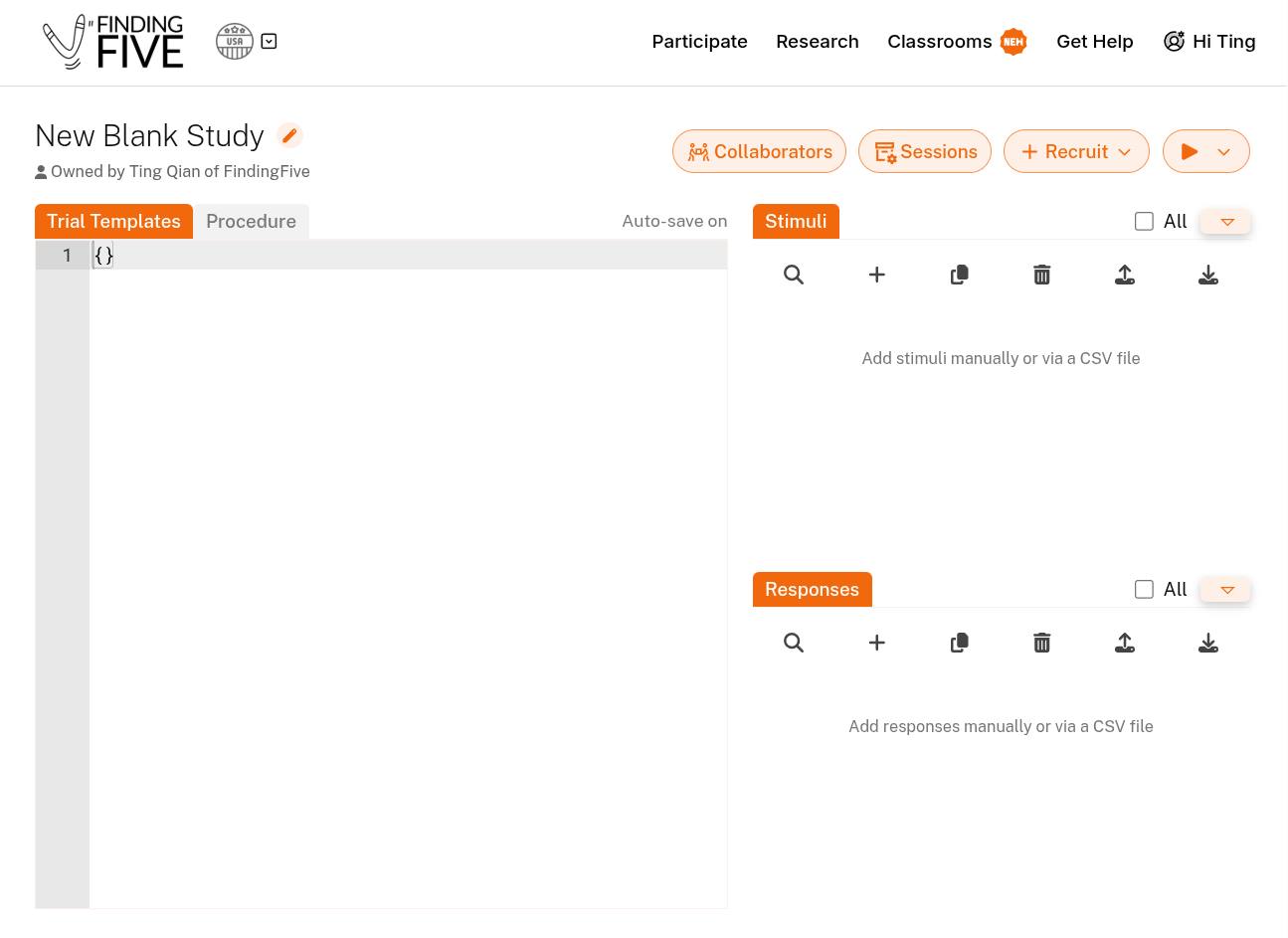This screenshot has width=1288, height=938.
Task: Click the Sessions button
Action: tap(925, 151)
